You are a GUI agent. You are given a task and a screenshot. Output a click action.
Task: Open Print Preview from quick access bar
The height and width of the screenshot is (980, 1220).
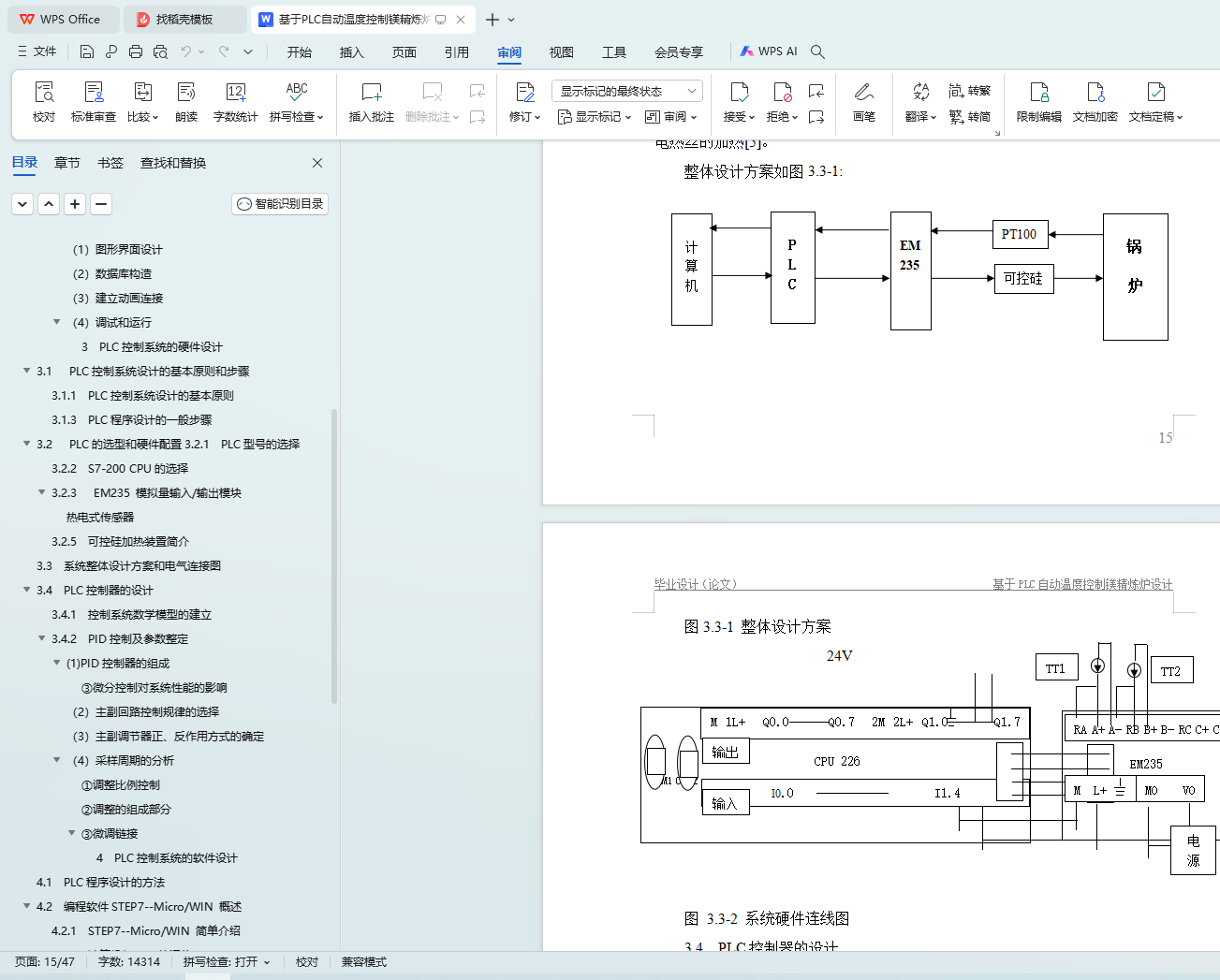point(160,51)
